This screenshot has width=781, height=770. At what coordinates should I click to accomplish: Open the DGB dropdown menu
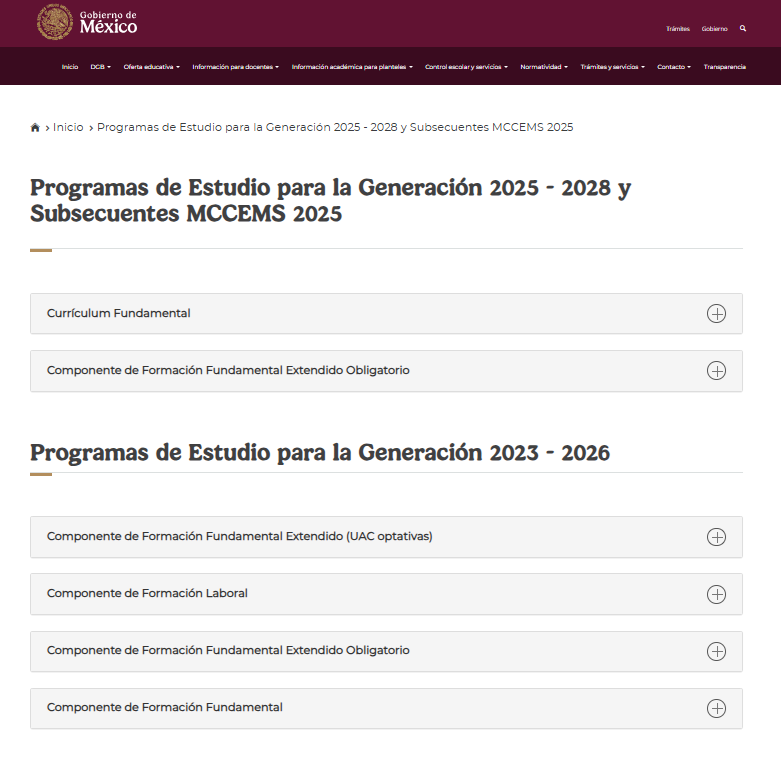[100, 67]
